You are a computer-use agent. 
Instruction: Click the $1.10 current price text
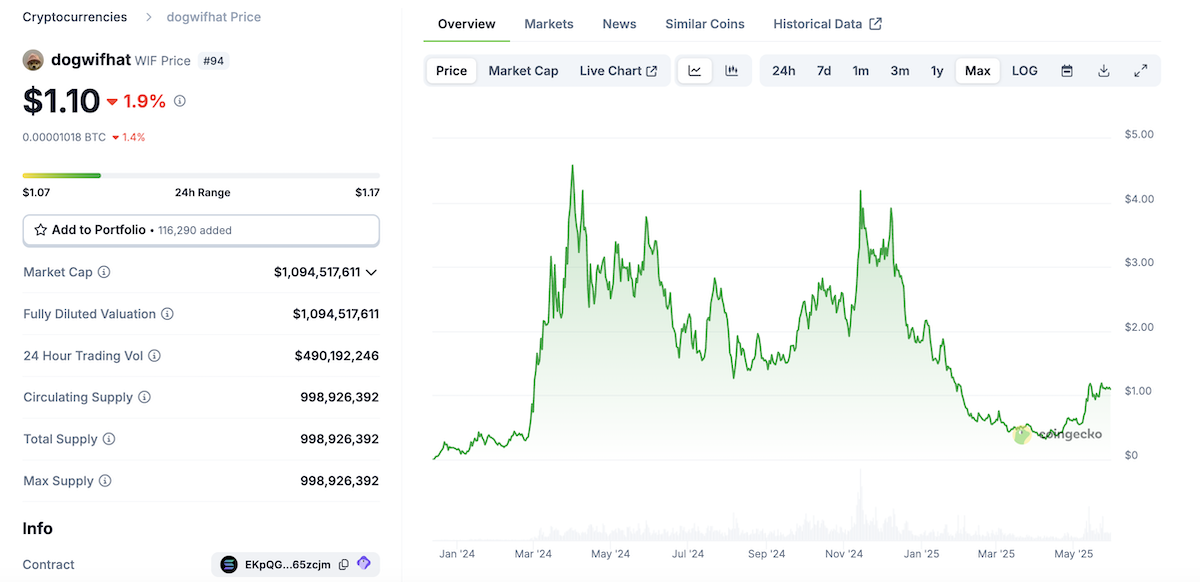point(61,101)
